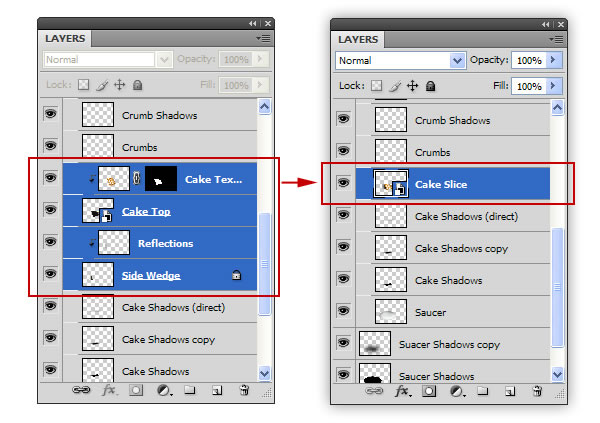Open panel flyout menu in left panel
The width and height of the screenshot is (600, 423).
263,38
